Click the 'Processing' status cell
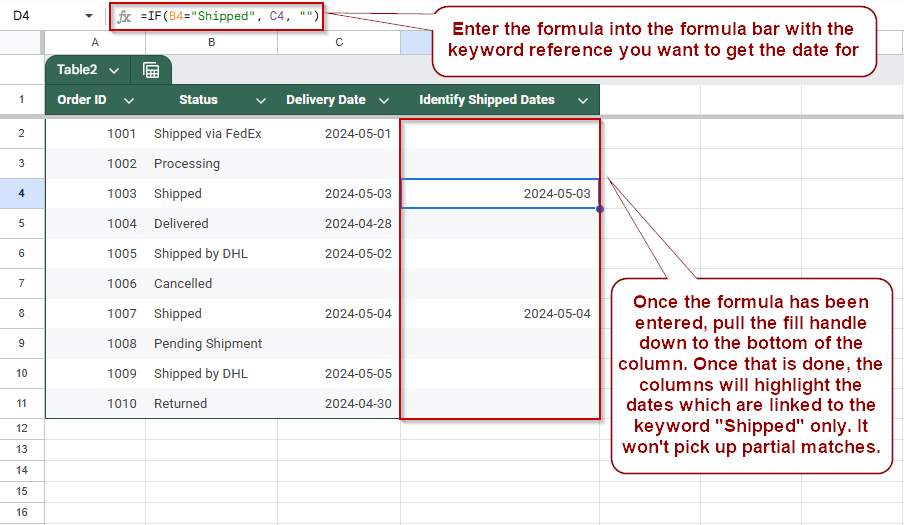 (212, 164)
